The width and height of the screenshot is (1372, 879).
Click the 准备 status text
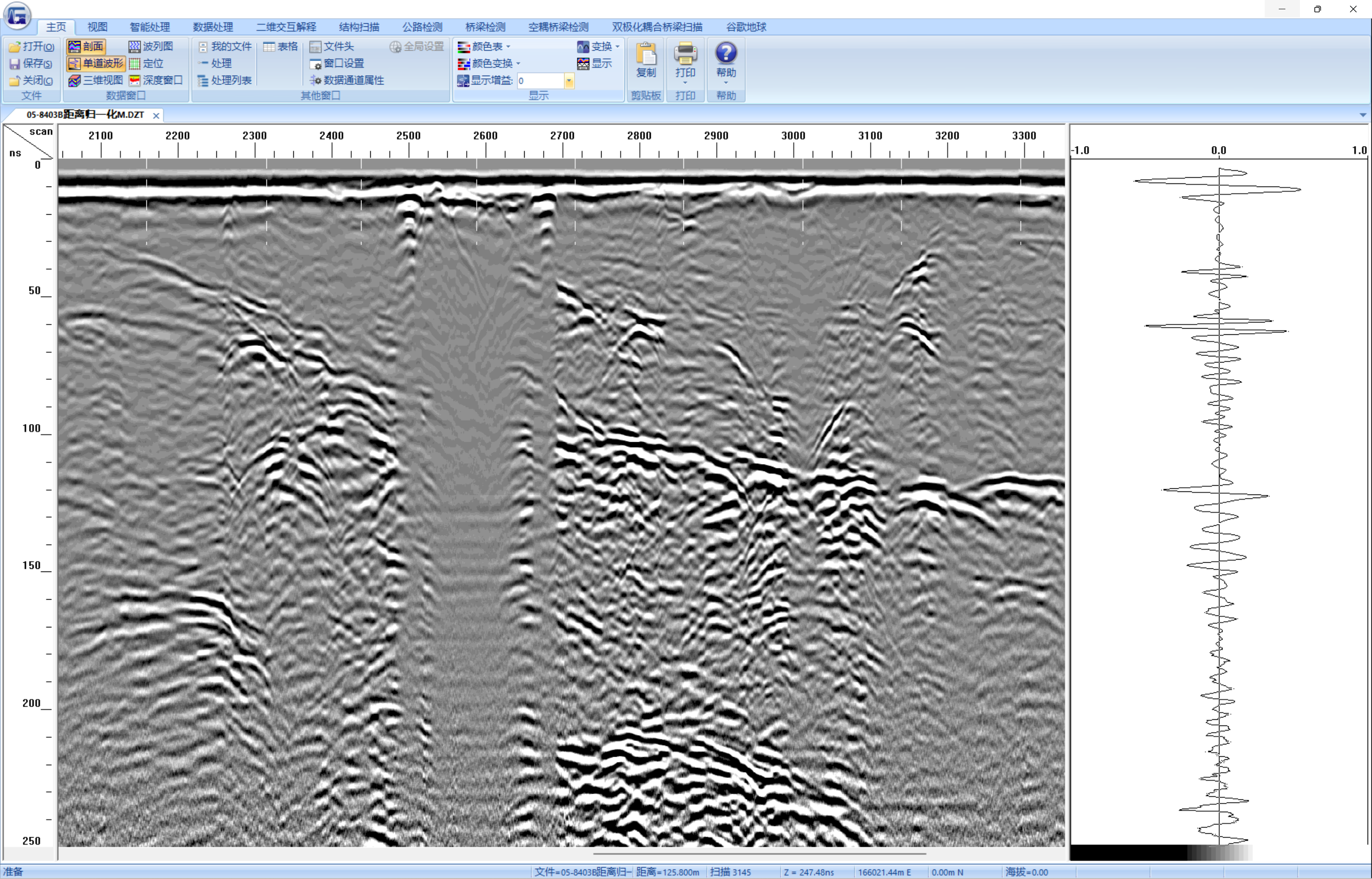14,872
